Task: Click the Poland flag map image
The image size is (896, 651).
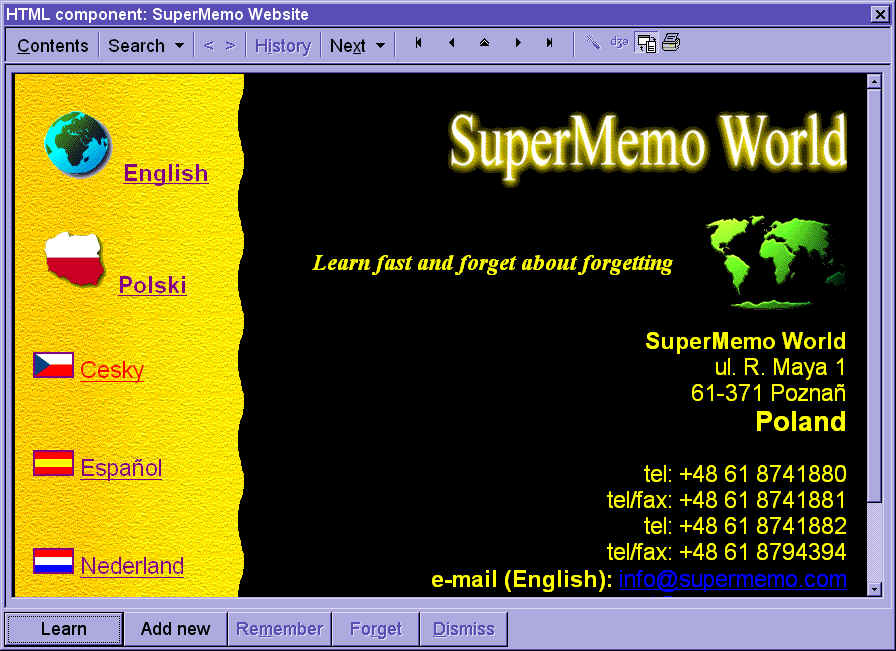Action: (75, 259)
